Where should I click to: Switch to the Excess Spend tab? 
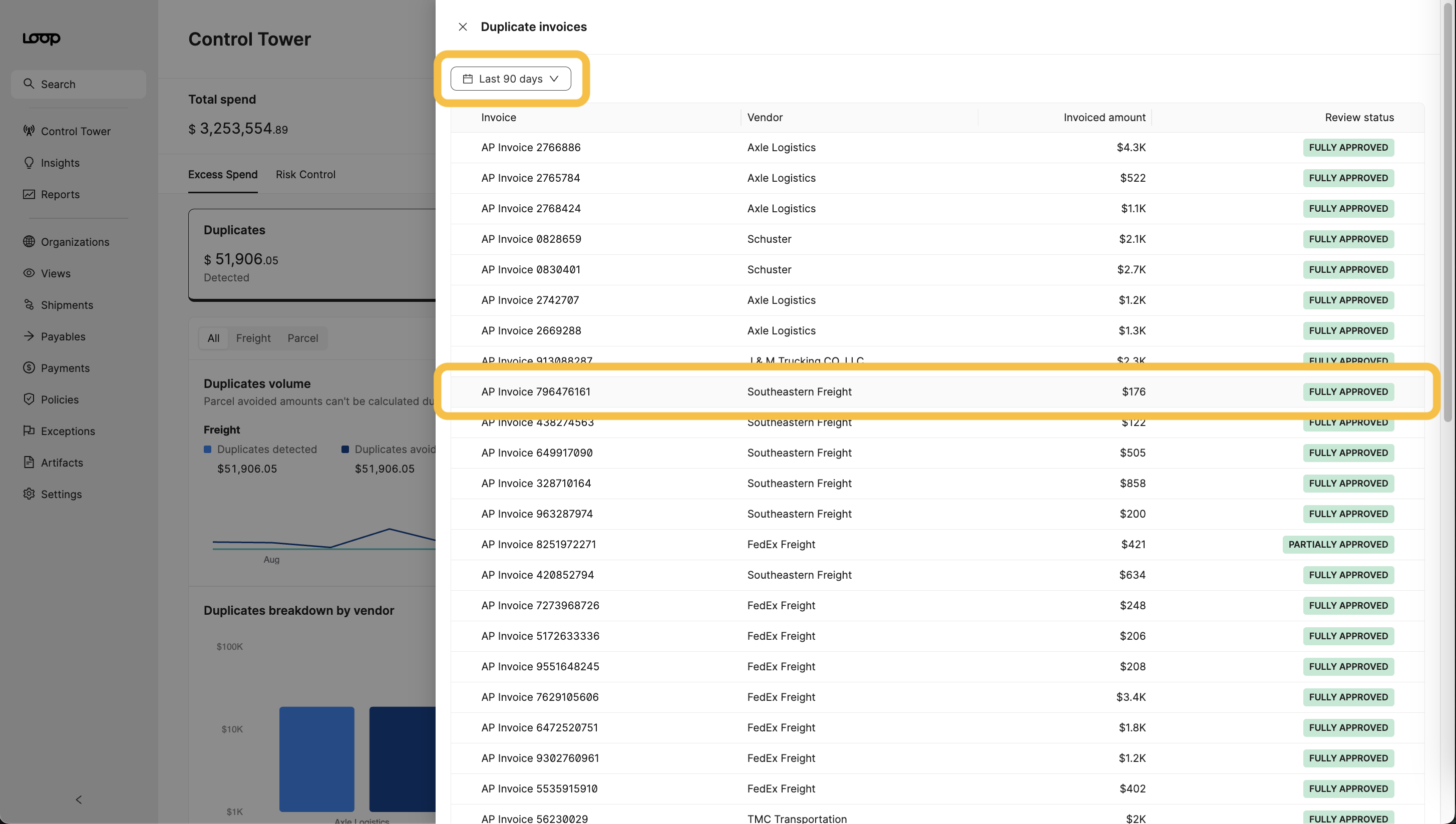coord(223,175)
